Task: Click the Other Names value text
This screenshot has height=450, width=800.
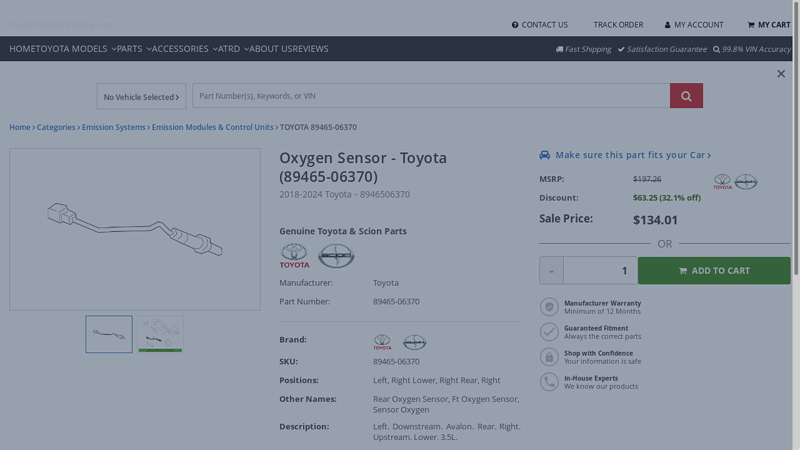Action: 446,404
